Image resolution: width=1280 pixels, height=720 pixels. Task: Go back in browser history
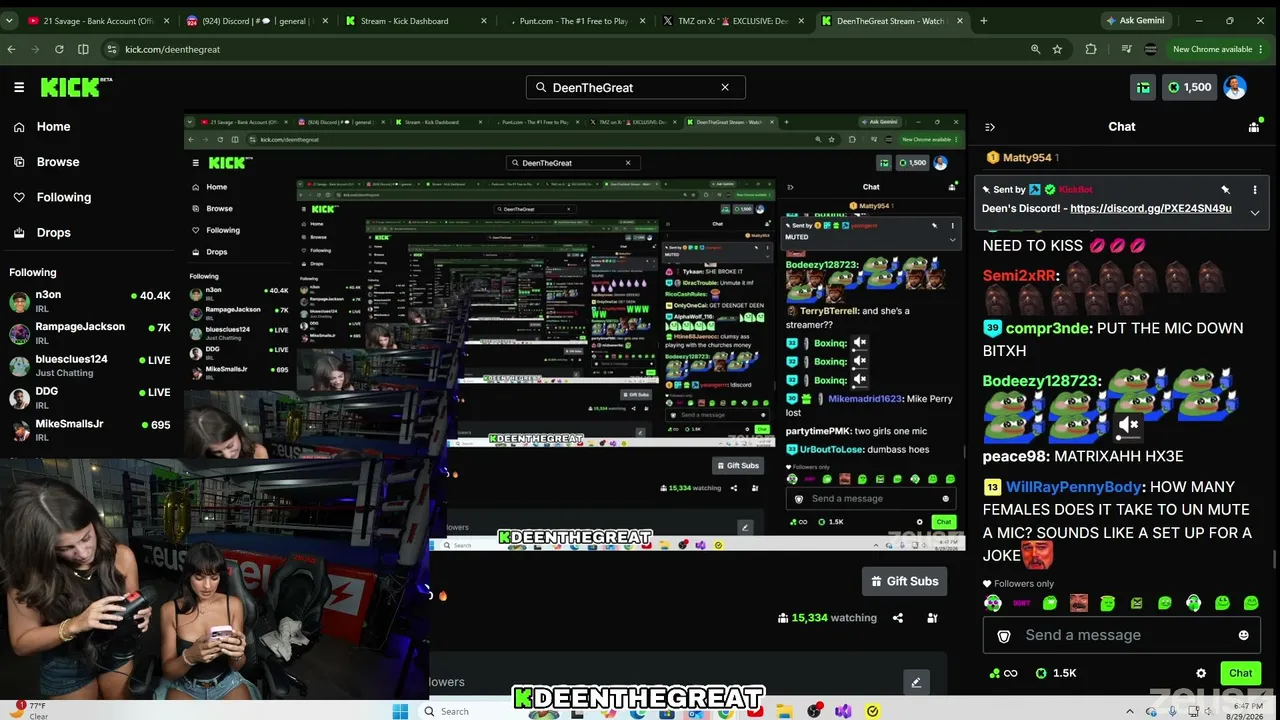click(12, 49)
